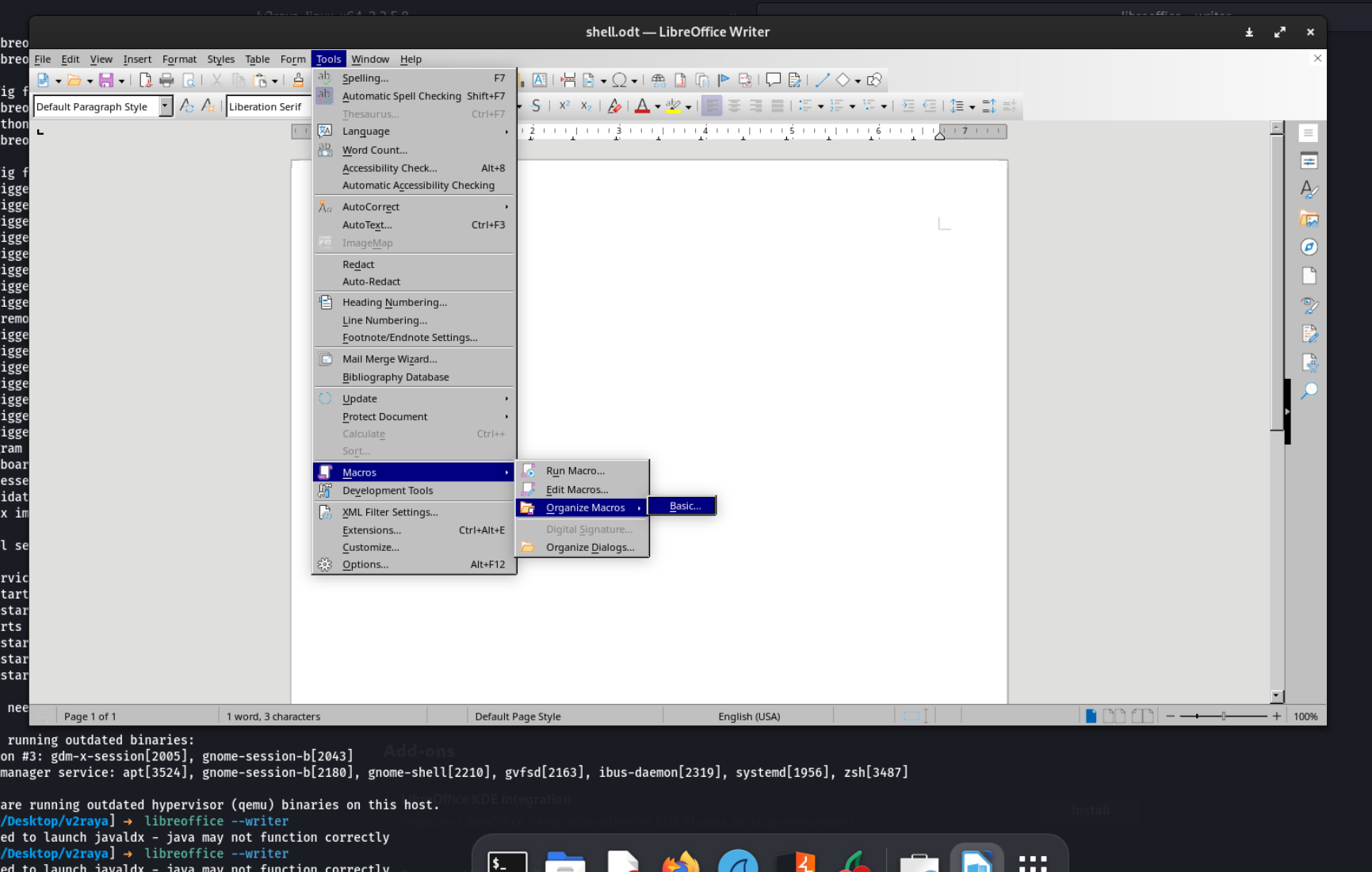
Task: Select Organize Dialogs... entry
Action: click(583, 548)
